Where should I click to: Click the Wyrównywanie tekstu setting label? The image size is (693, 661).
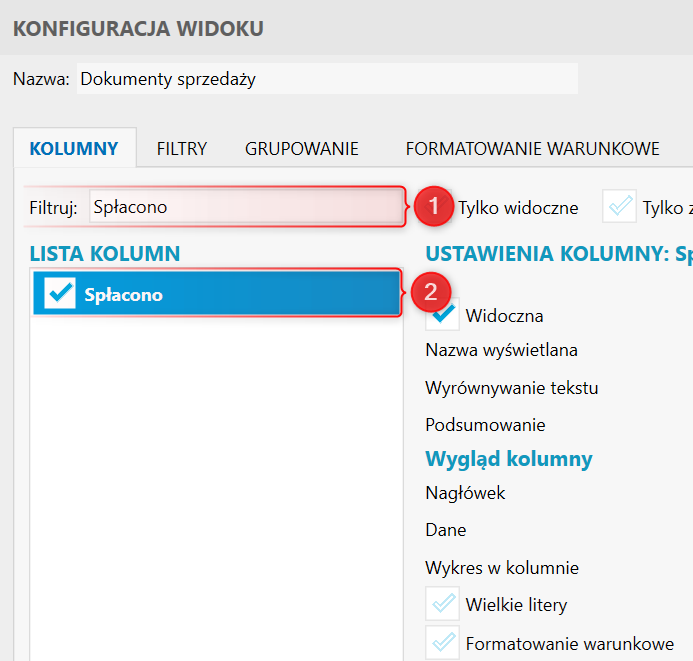[511, 387]
